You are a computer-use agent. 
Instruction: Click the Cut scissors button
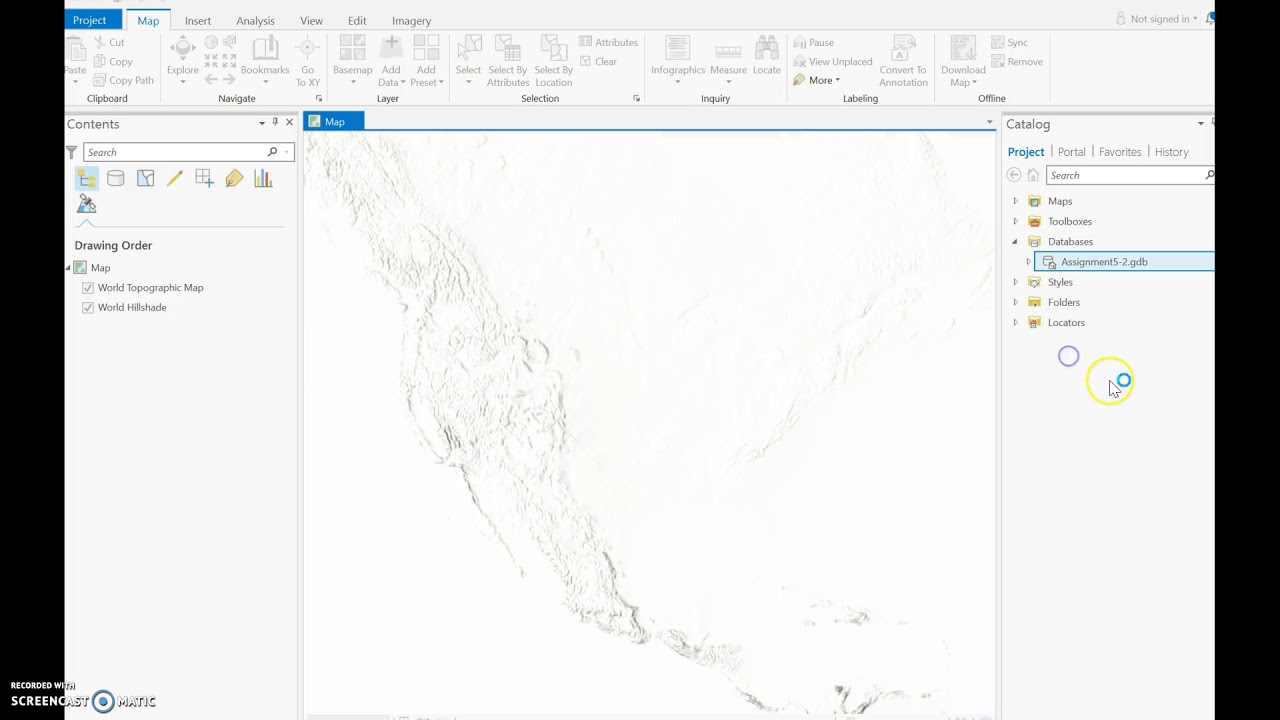pos(110,42)
